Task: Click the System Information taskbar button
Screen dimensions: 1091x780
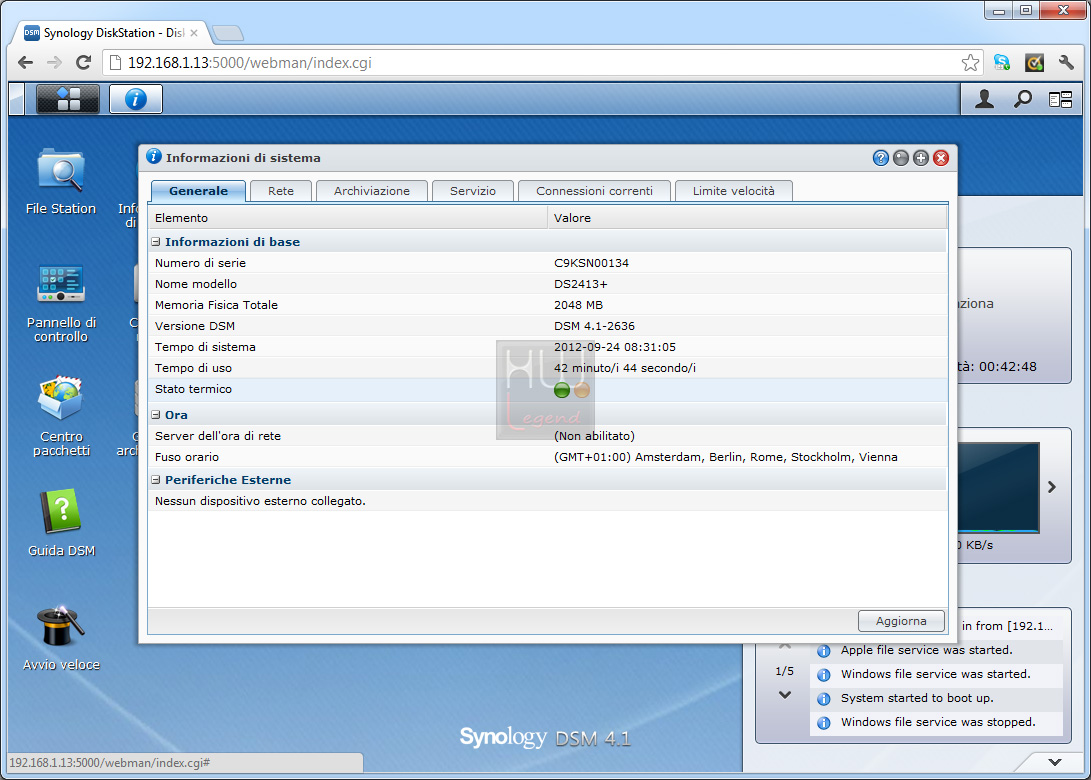Action: coord(136,99)
